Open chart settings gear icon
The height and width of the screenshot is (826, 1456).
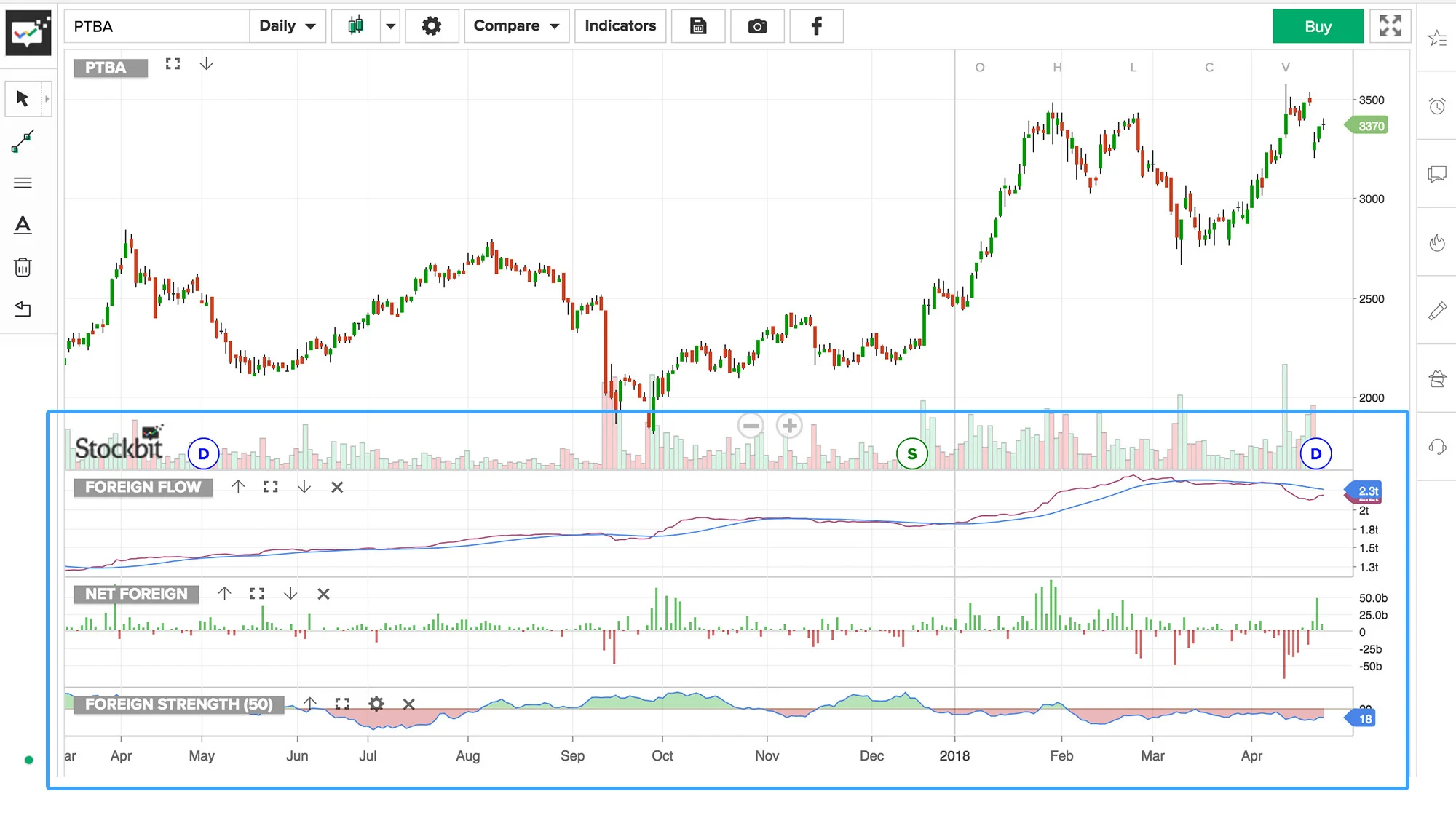click(x=432, y=26)
